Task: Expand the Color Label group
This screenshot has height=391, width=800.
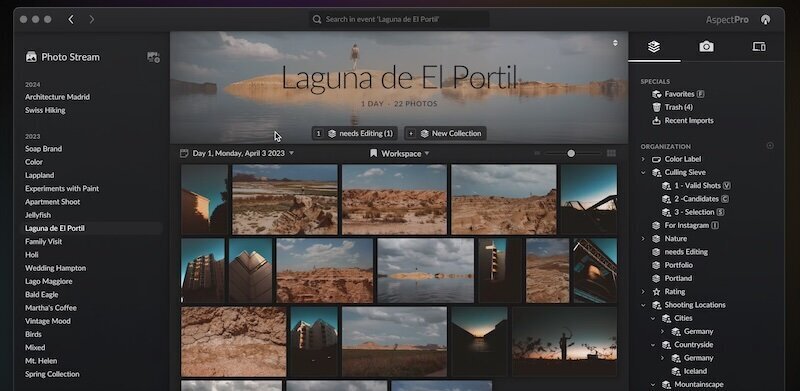Action: click(x=643, y=159)
